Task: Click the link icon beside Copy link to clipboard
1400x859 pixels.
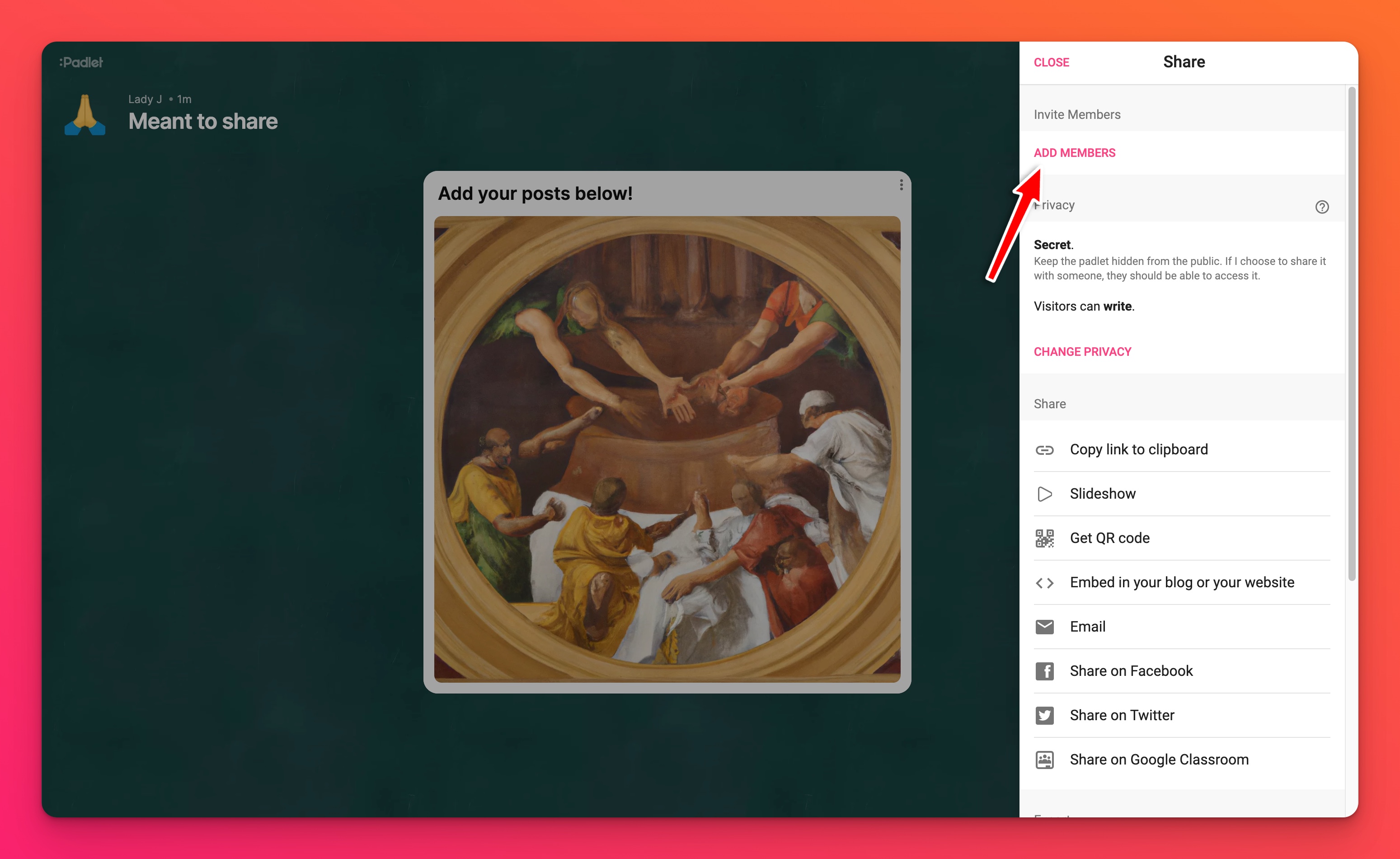Action: pos(1044,450)
